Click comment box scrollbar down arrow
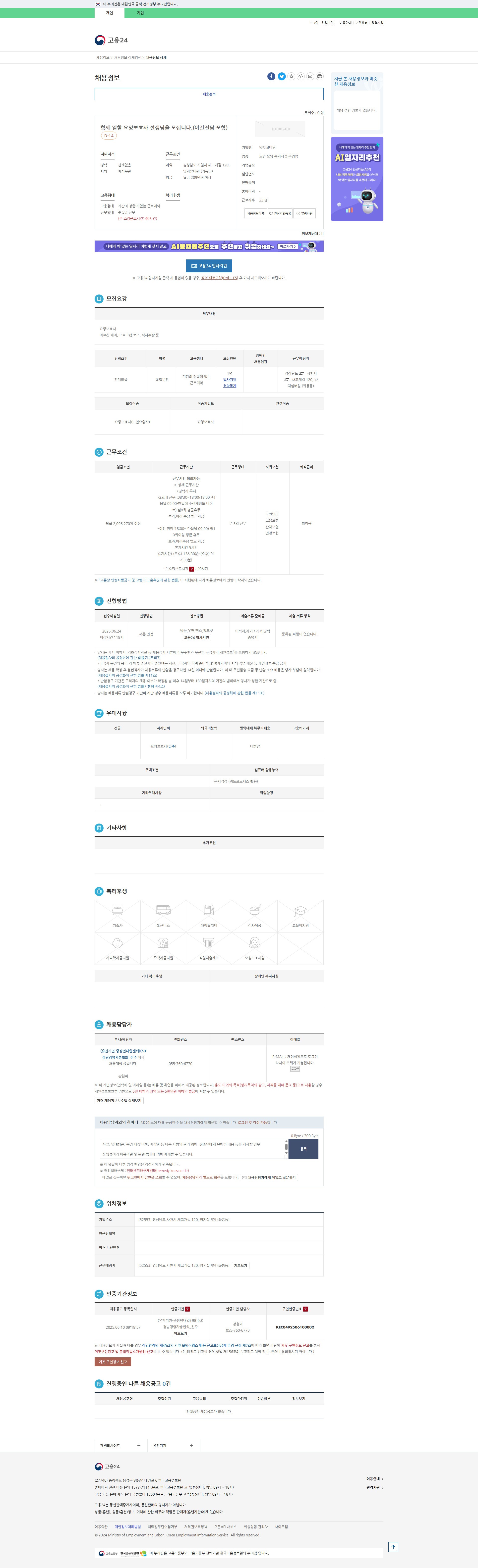This screenshot has height=1568, width=478. pyautogui.click(x=286, y=1153)
